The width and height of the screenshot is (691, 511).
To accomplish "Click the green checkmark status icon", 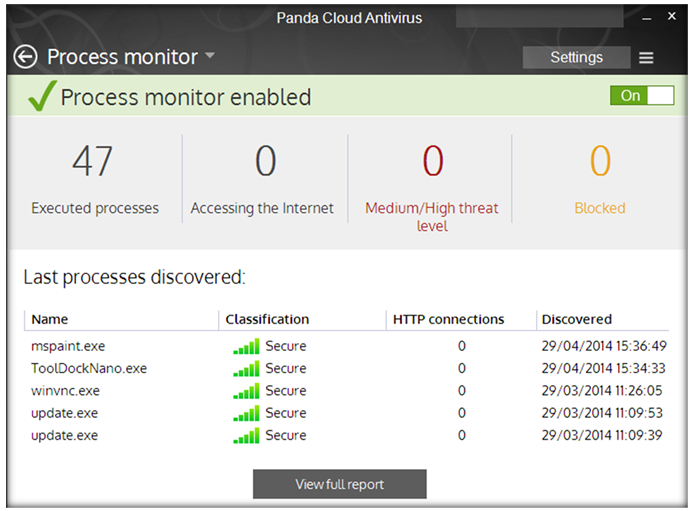I will [x=42, y=96].
